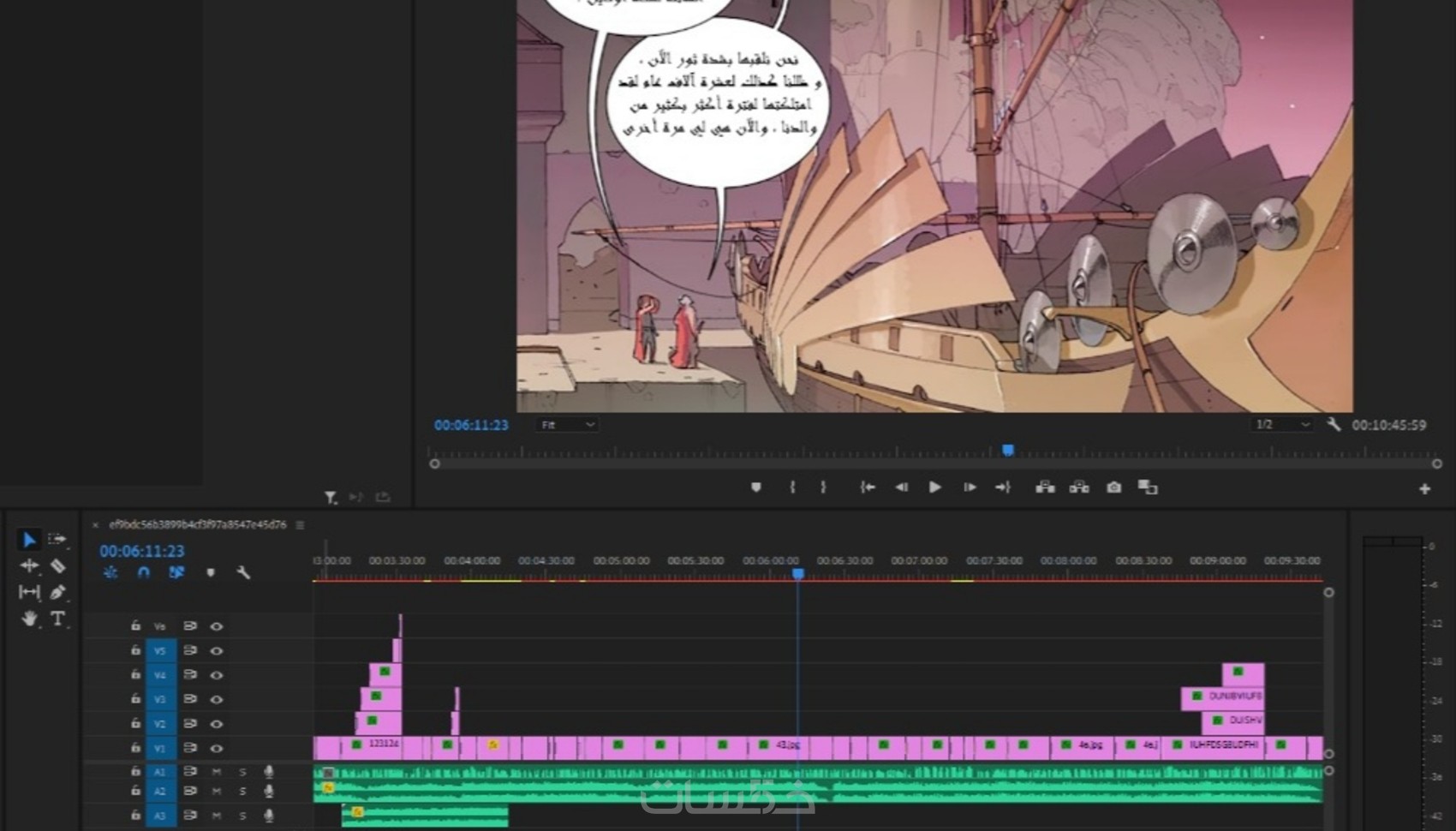Toggle visibility eye of track V1
This screenshot has height=831, width=1456.
[217, 748]
